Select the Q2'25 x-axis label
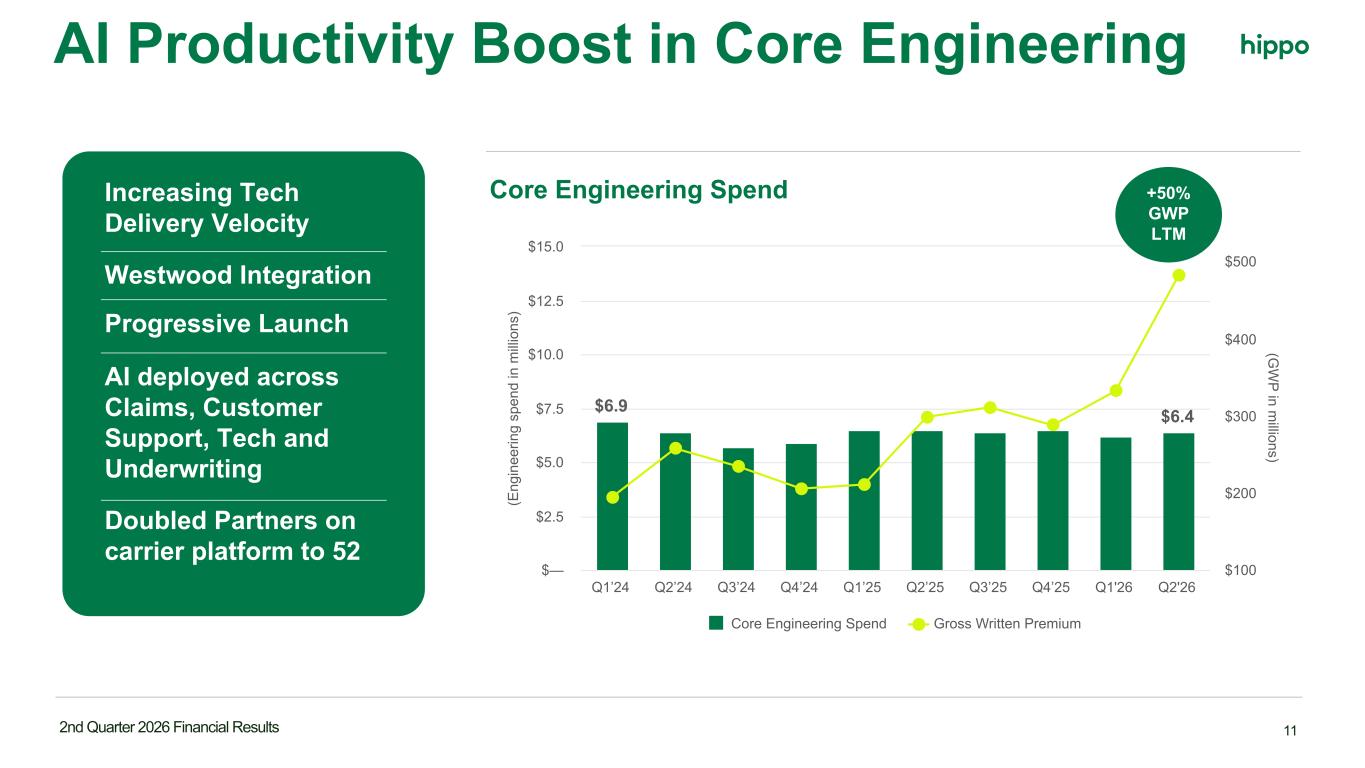Screen dimensions: 1365x768 coord(927,587)
